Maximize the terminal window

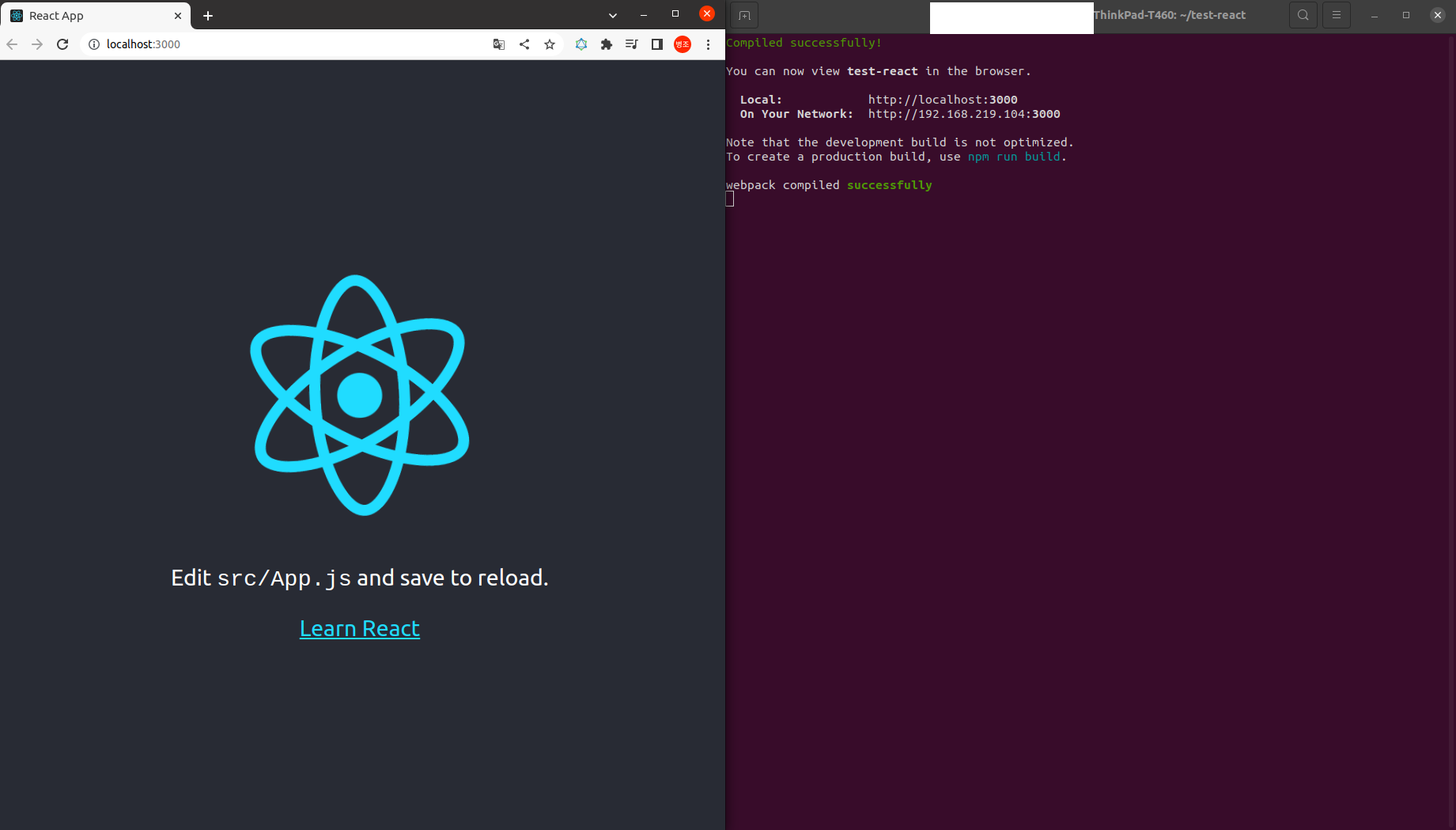1406,15
